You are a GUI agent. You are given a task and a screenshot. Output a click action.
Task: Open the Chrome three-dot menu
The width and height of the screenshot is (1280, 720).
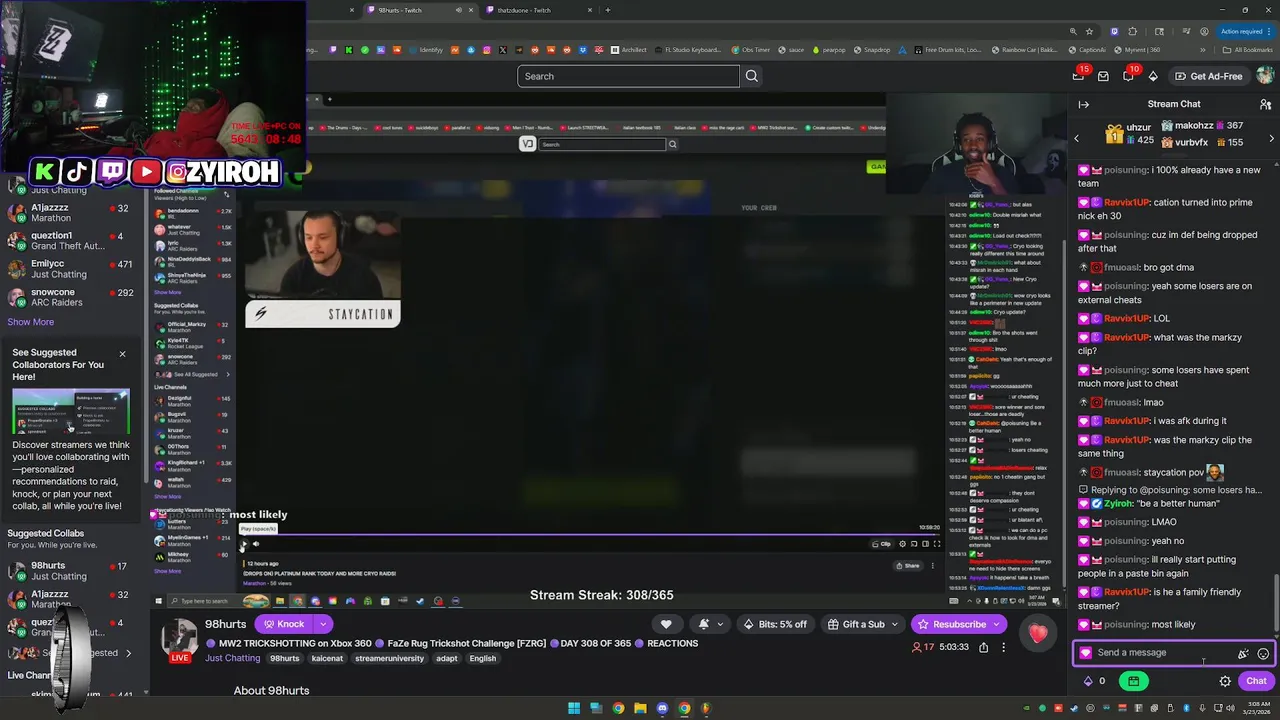[x=1270, y=31]
